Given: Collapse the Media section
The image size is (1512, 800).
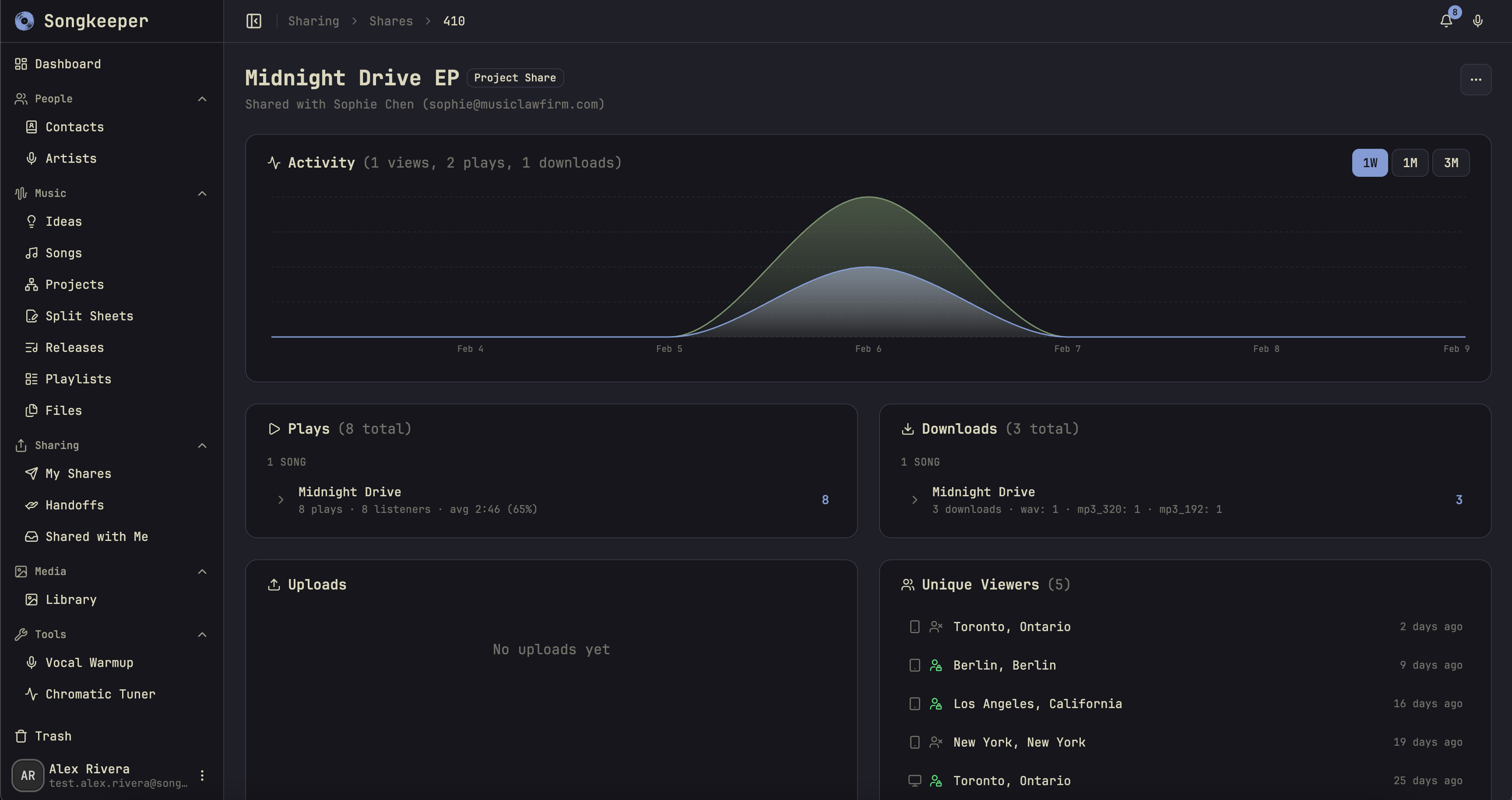Looking at the screenshot, I should click(202, 571).
